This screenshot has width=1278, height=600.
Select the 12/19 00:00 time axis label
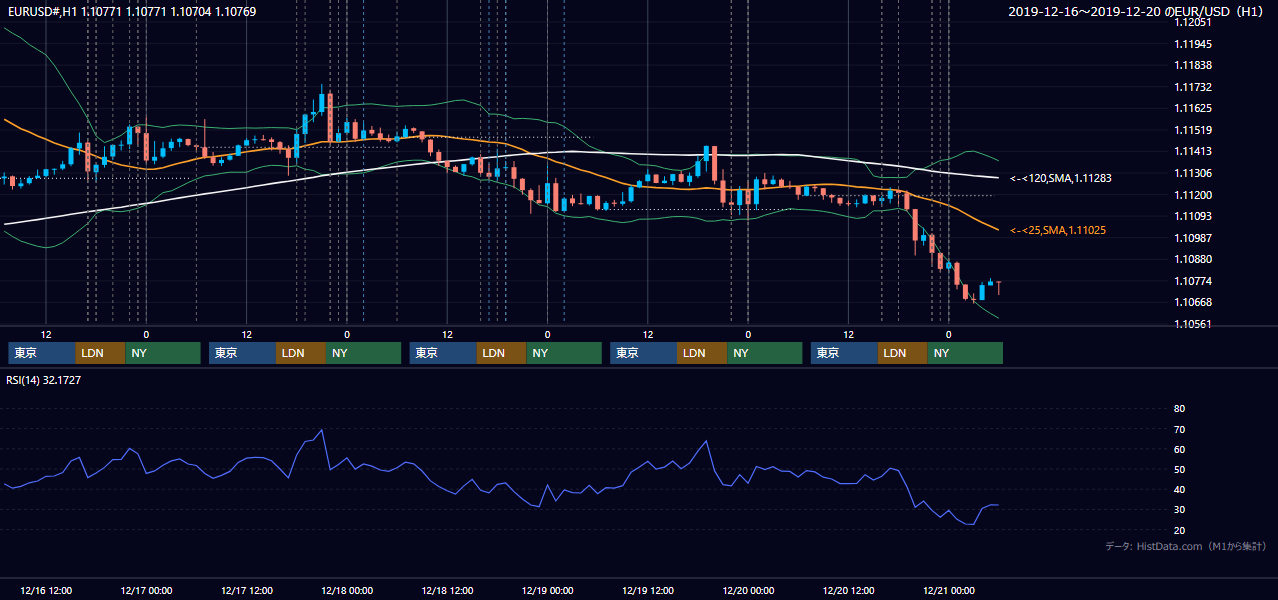point(548,590)
